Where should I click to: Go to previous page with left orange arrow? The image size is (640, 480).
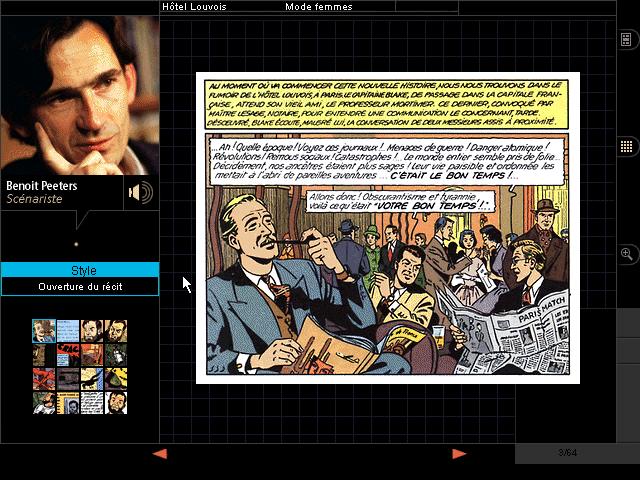160,453
